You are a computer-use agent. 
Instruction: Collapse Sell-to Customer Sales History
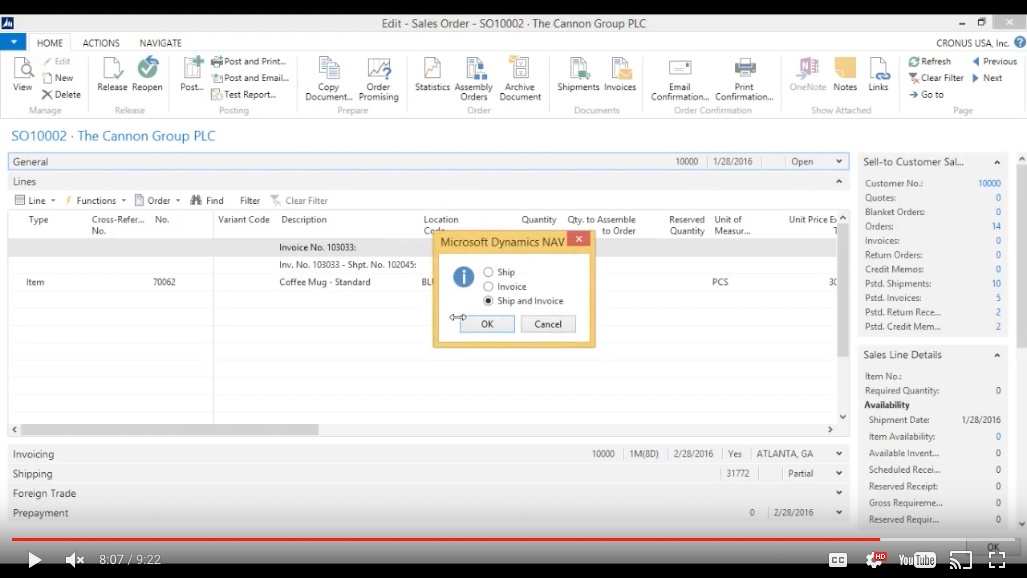click(x=997, y=162)
